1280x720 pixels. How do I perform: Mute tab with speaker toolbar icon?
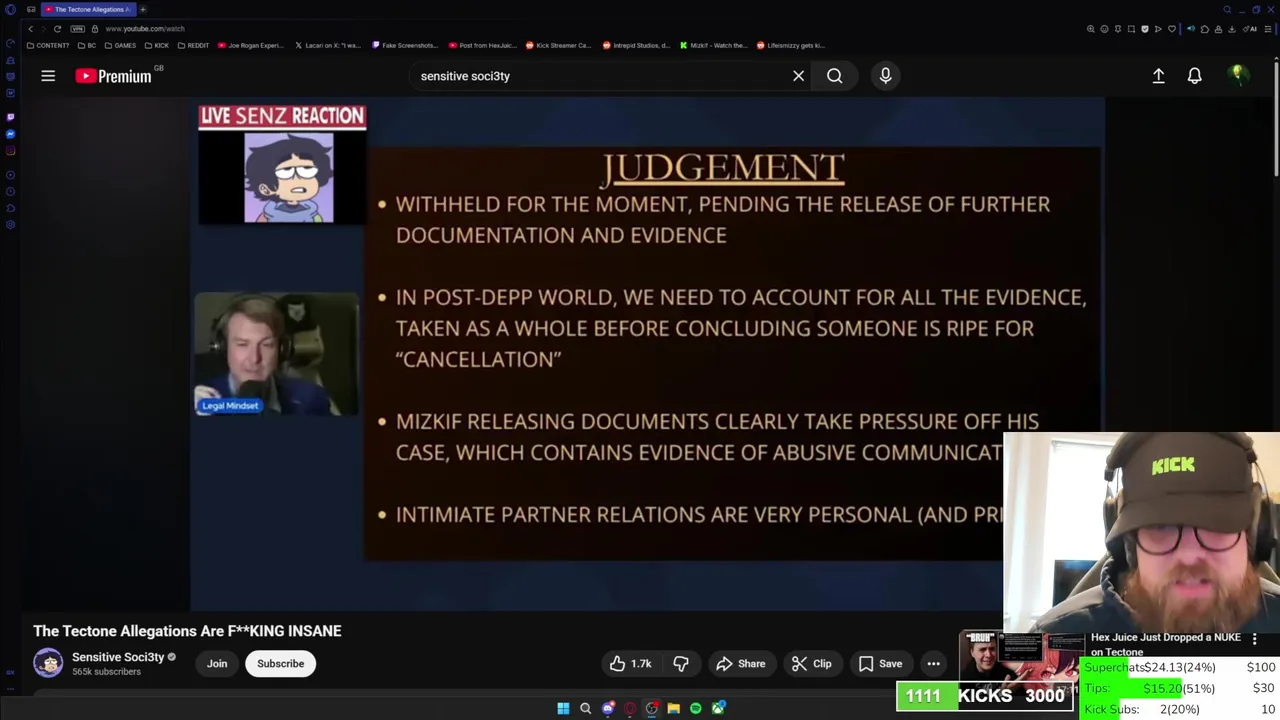1191,29
